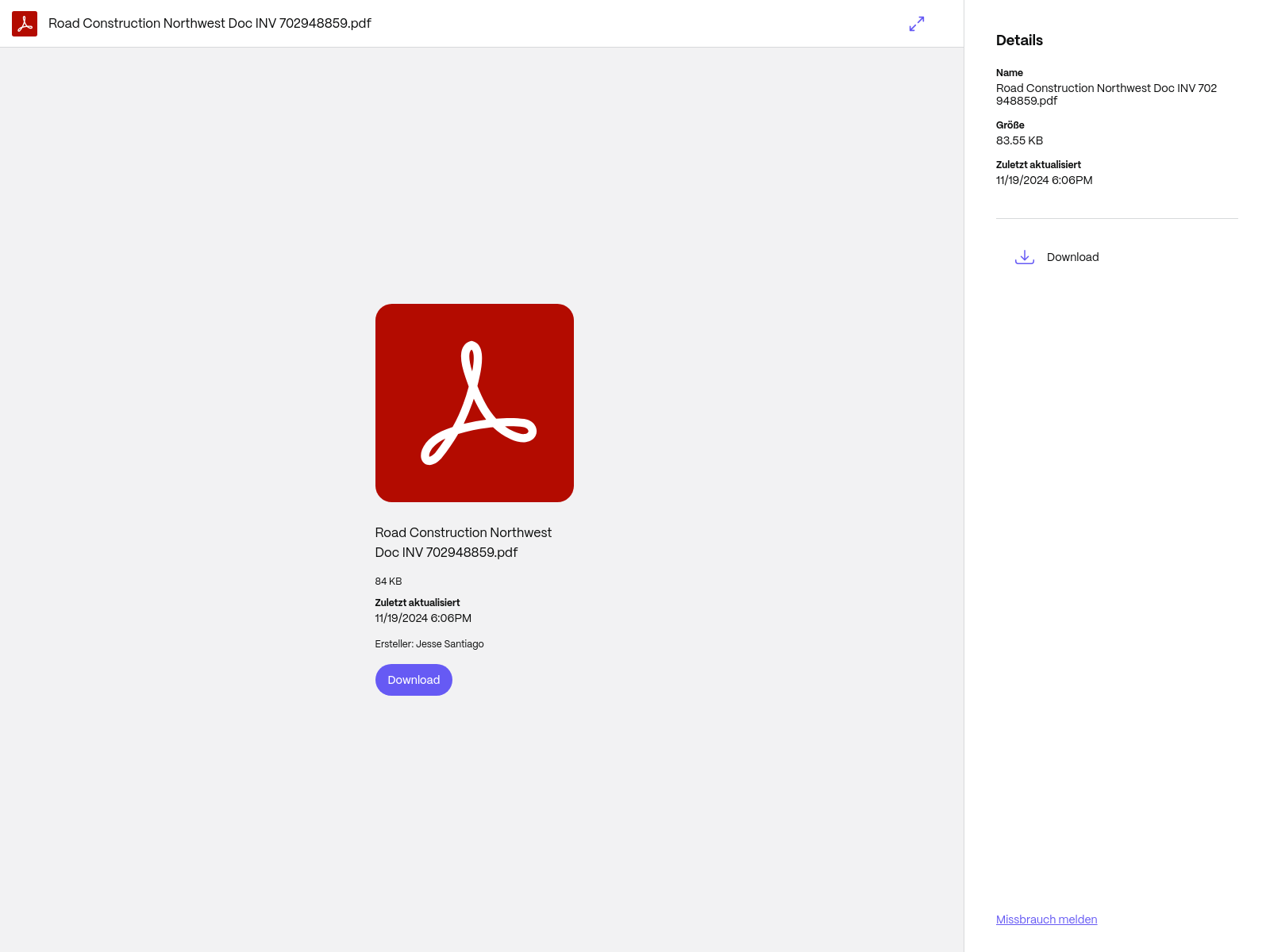Click the purple Download button

pyautogui.click(x=414, y=680)
